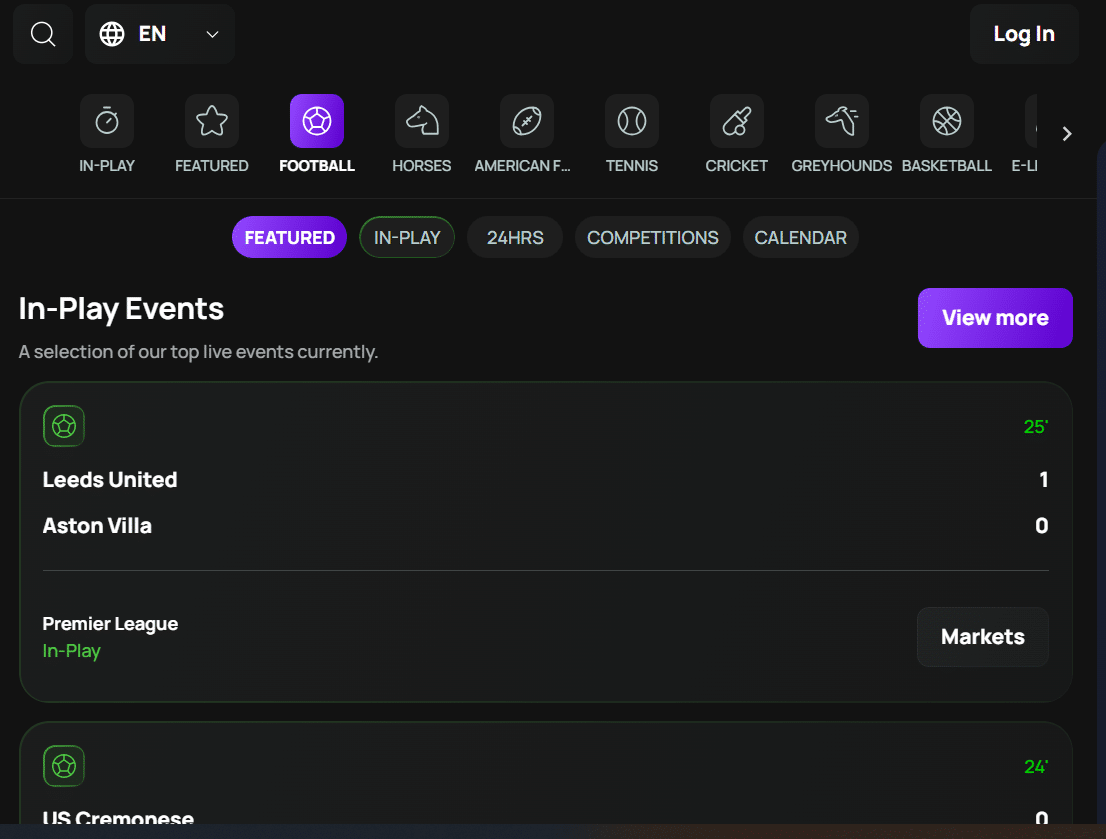Select the Basketball sport icon
Image resolution: width=1106 pixels, height=839 pixels.
point(947,121)
